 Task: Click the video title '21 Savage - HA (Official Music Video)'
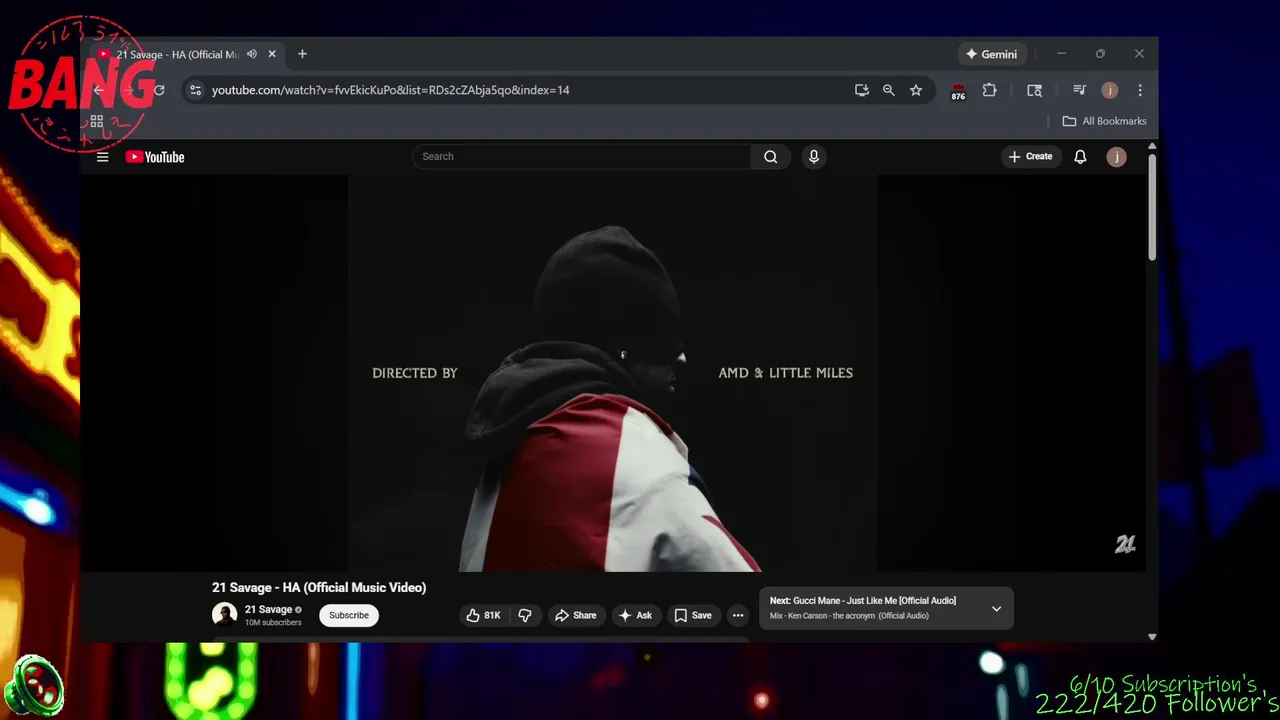(x=319, y=587)
